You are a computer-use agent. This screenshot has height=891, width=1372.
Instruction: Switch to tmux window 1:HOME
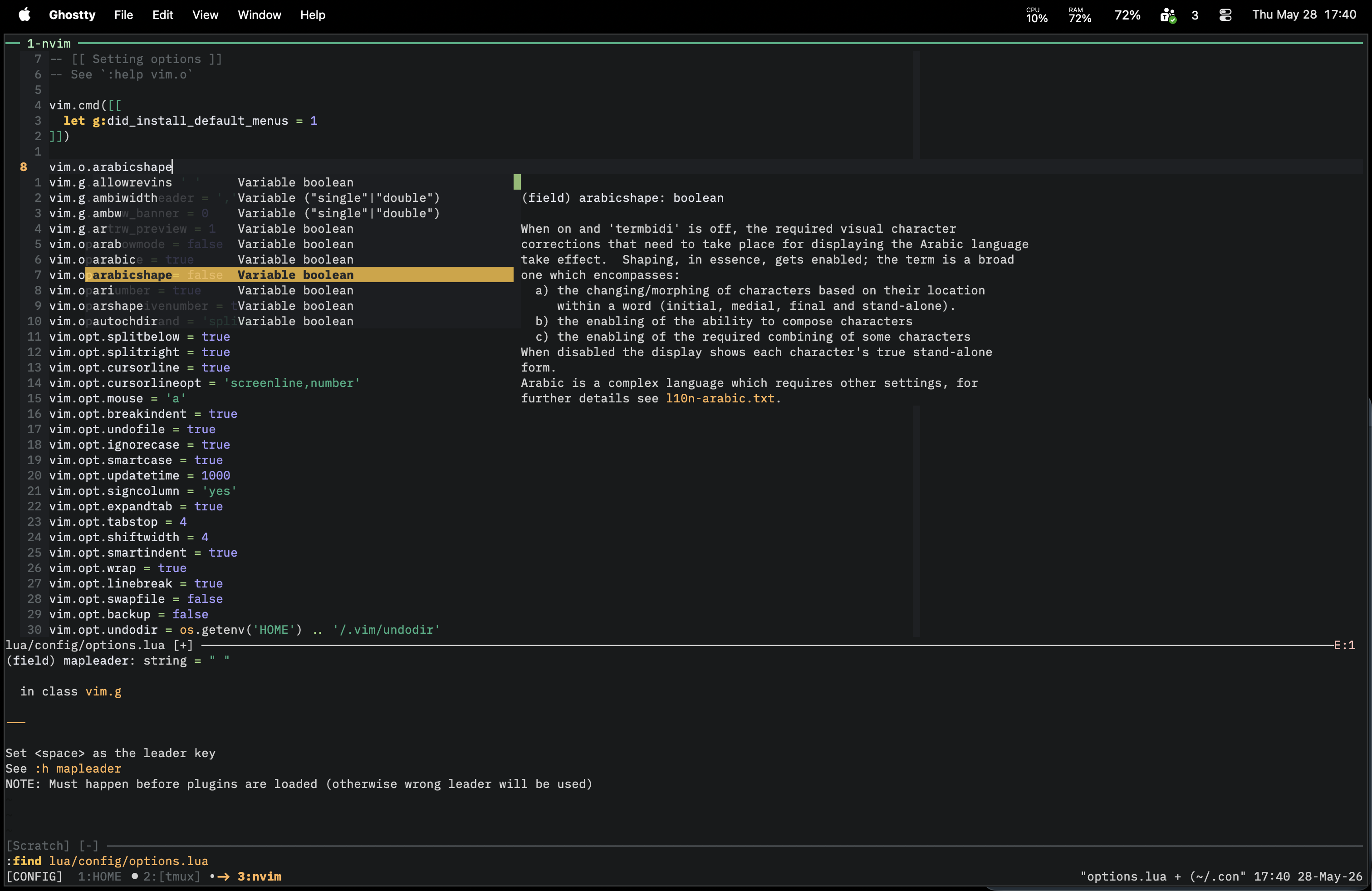(100, 876)
